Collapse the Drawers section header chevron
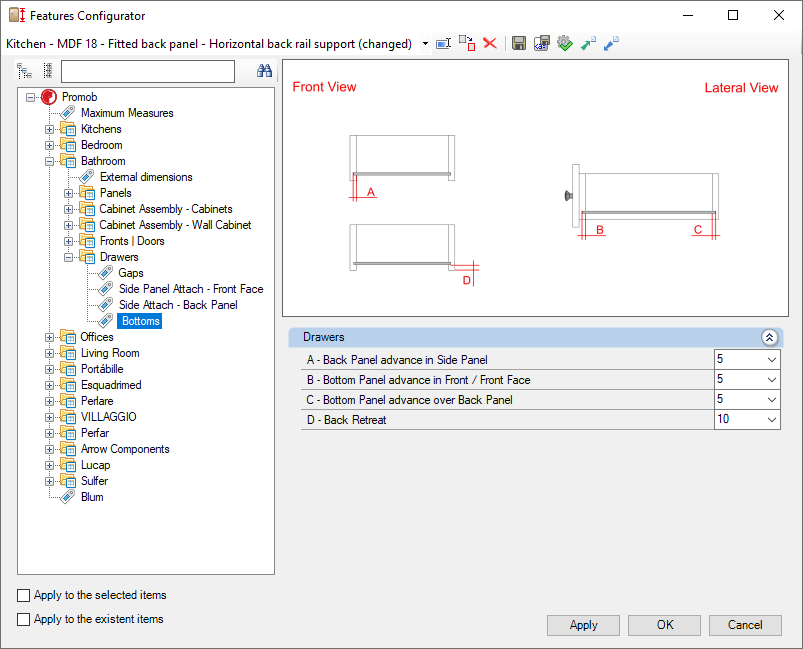 click(769, 337)
